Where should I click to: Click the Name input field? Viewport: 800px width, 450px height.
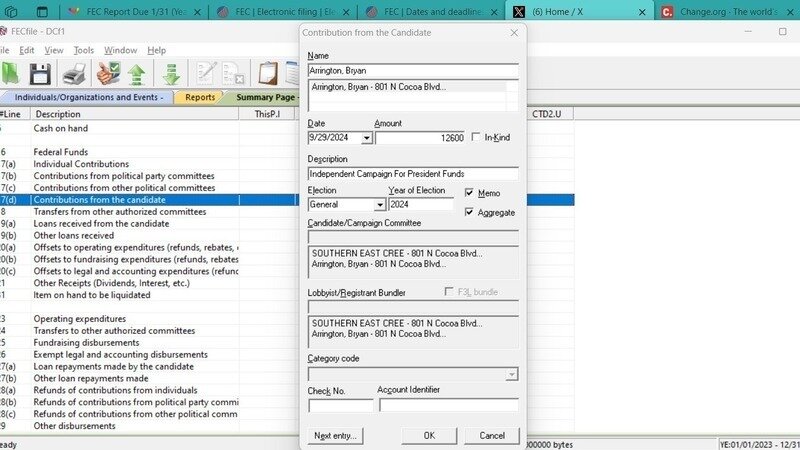point(413,70)
